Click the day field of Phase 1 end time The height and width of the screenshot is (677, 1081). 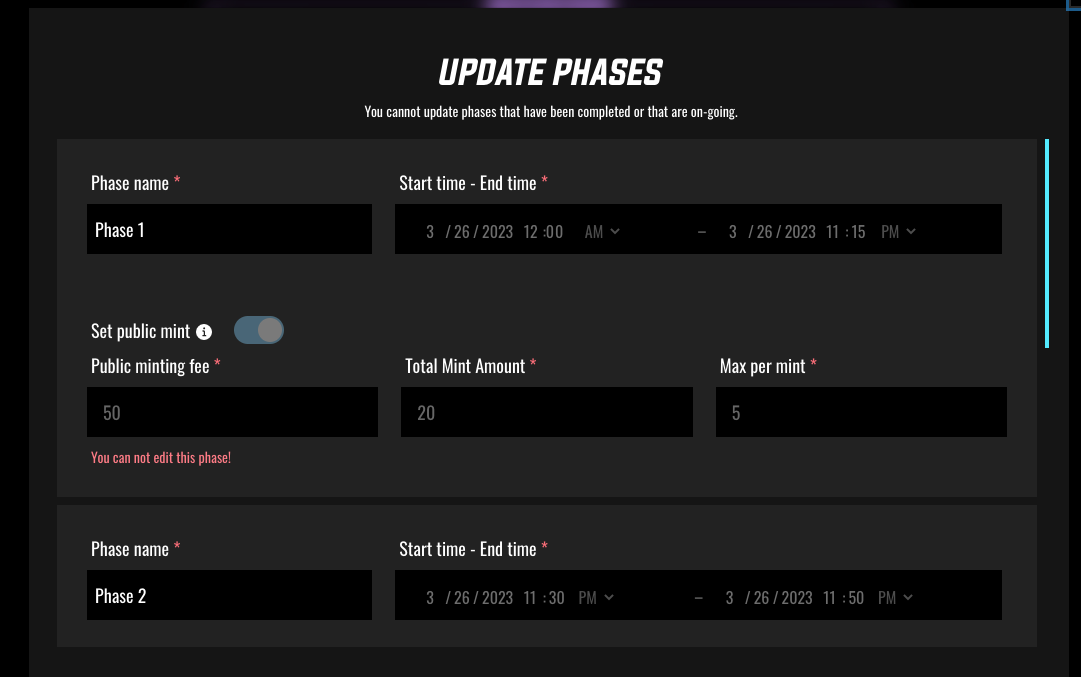pyautogui.click(x=765, y=230)
